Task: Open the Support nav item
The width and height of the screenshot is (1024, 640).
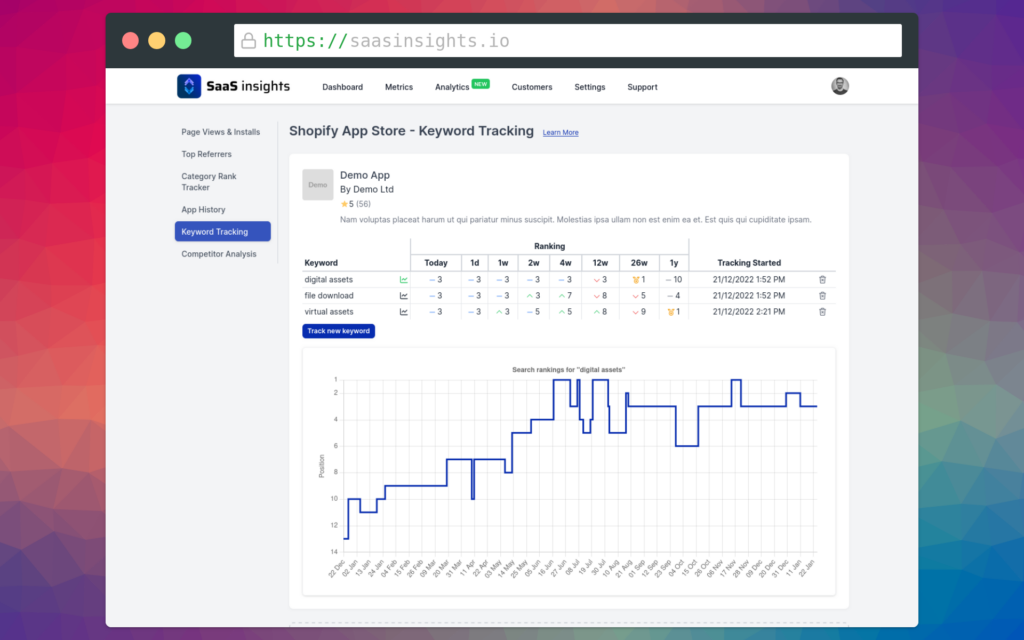Action: (643, 87)
